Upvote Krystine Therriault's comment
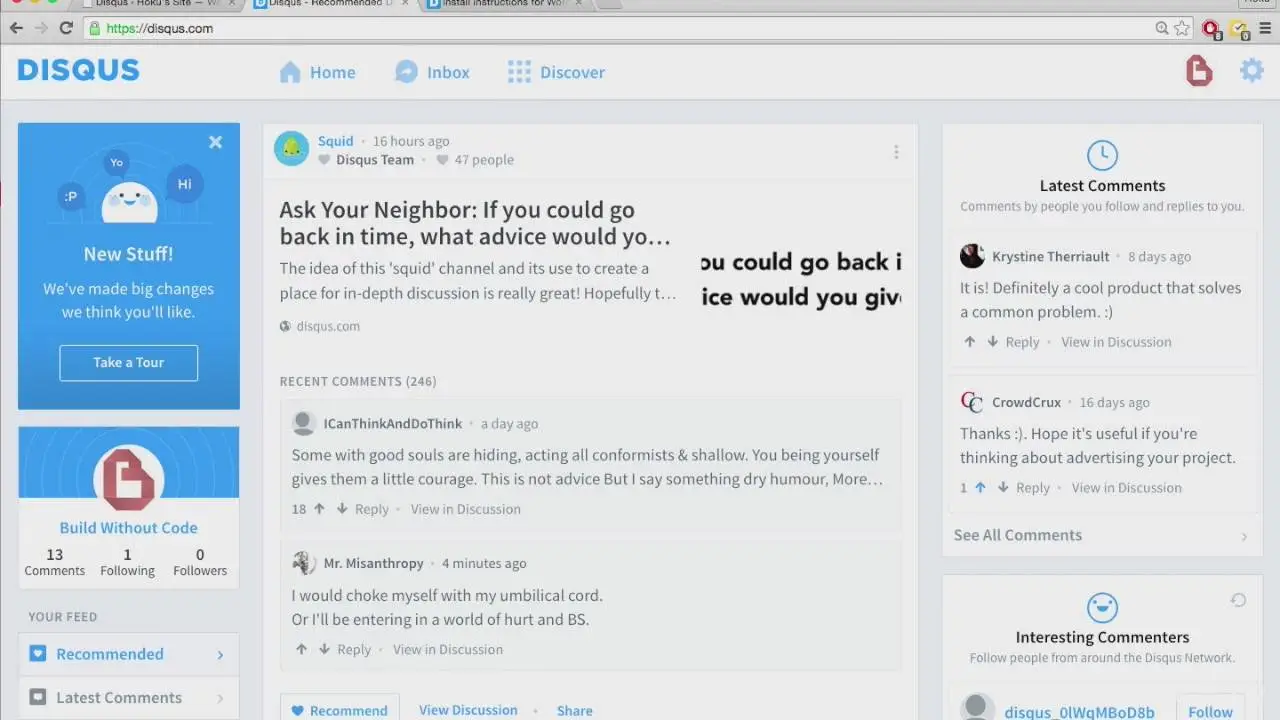Screen dimensions: 1280x720 click(969, 342)
